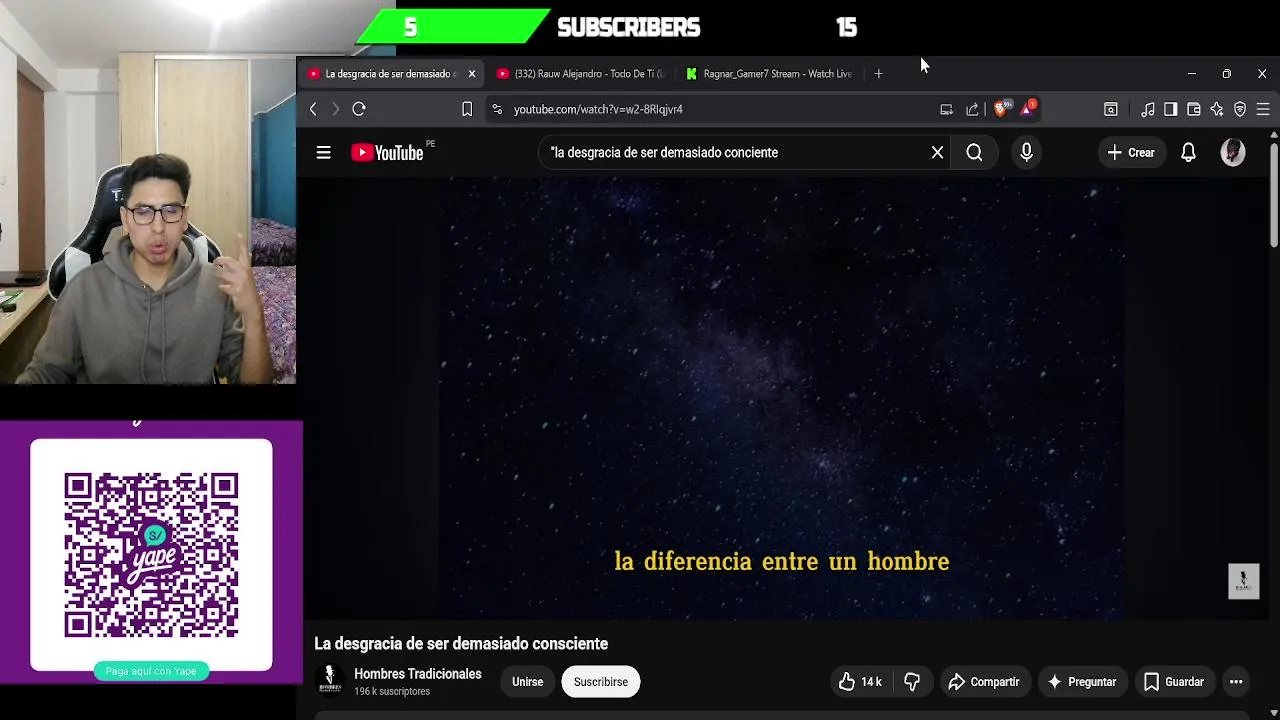This screenshot has width=1280, height=720.
Task: Open the account avatar menu
Action: (1233, 152)
